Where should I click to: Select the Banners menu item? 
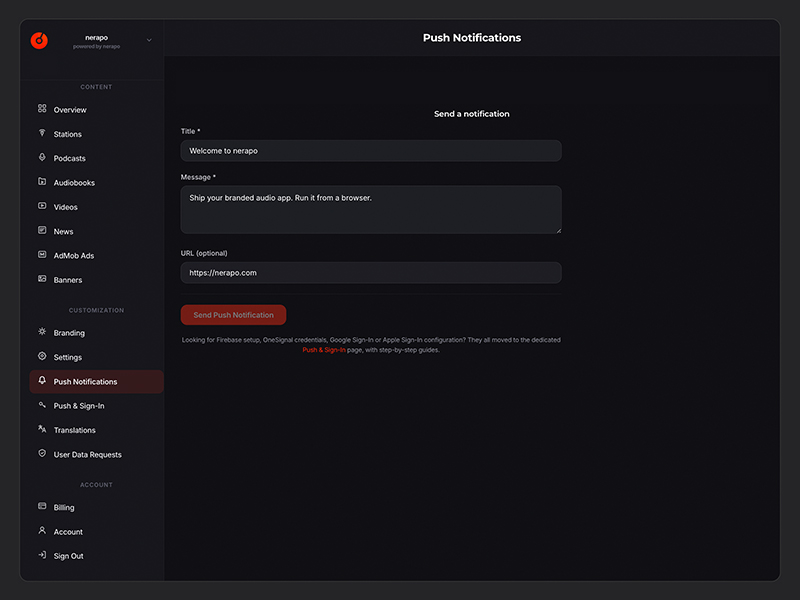pos(96,280)
